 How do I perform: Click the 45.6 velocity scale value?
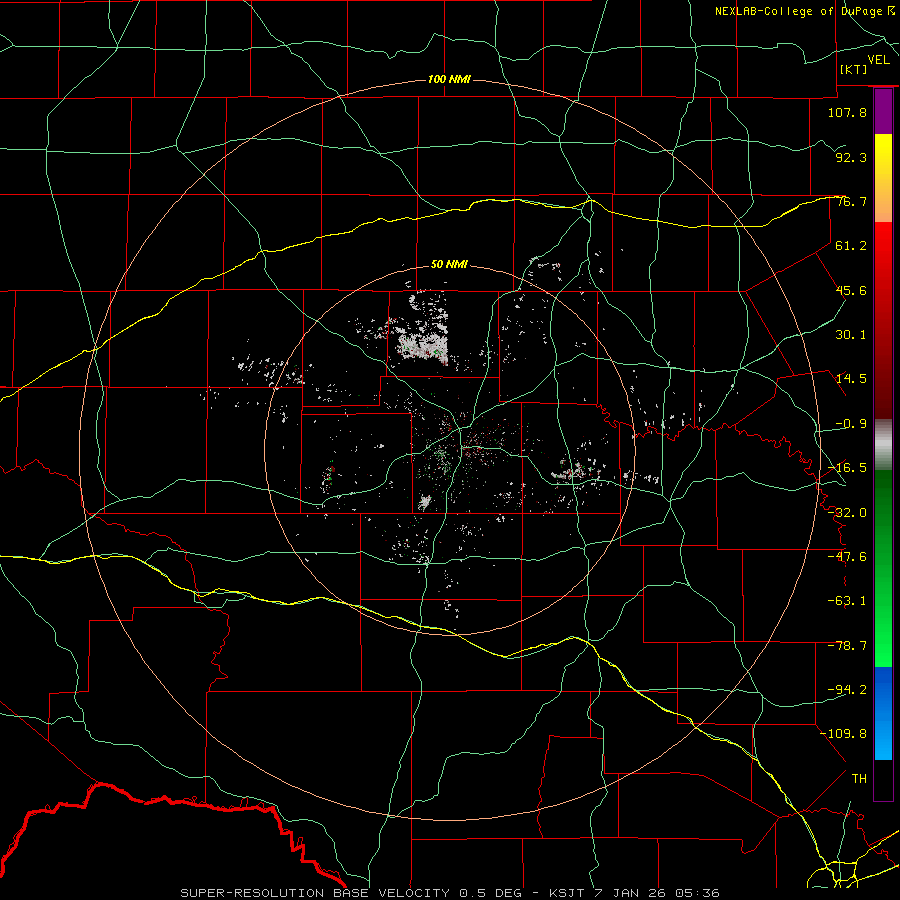click(x=851, y=290)
